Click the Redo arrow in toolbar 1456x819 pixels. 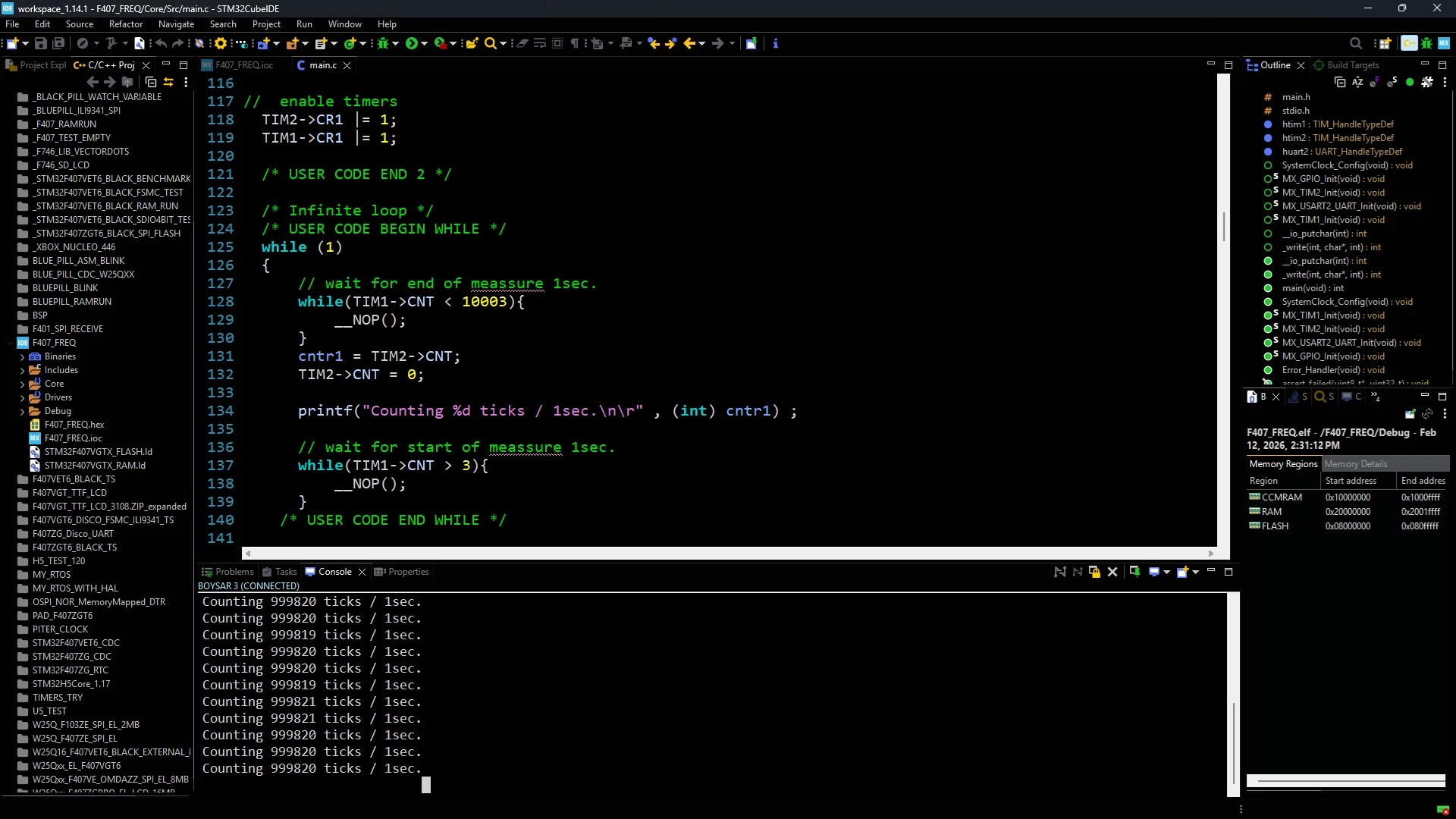click(178, 43)
